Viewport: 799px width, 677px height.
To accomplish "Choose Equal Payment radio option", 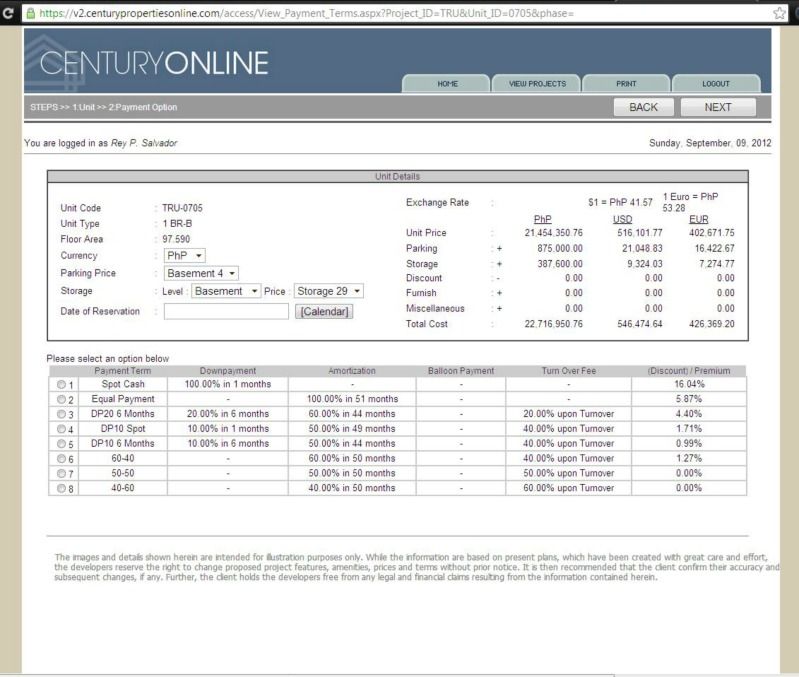I will coord(62,399).
